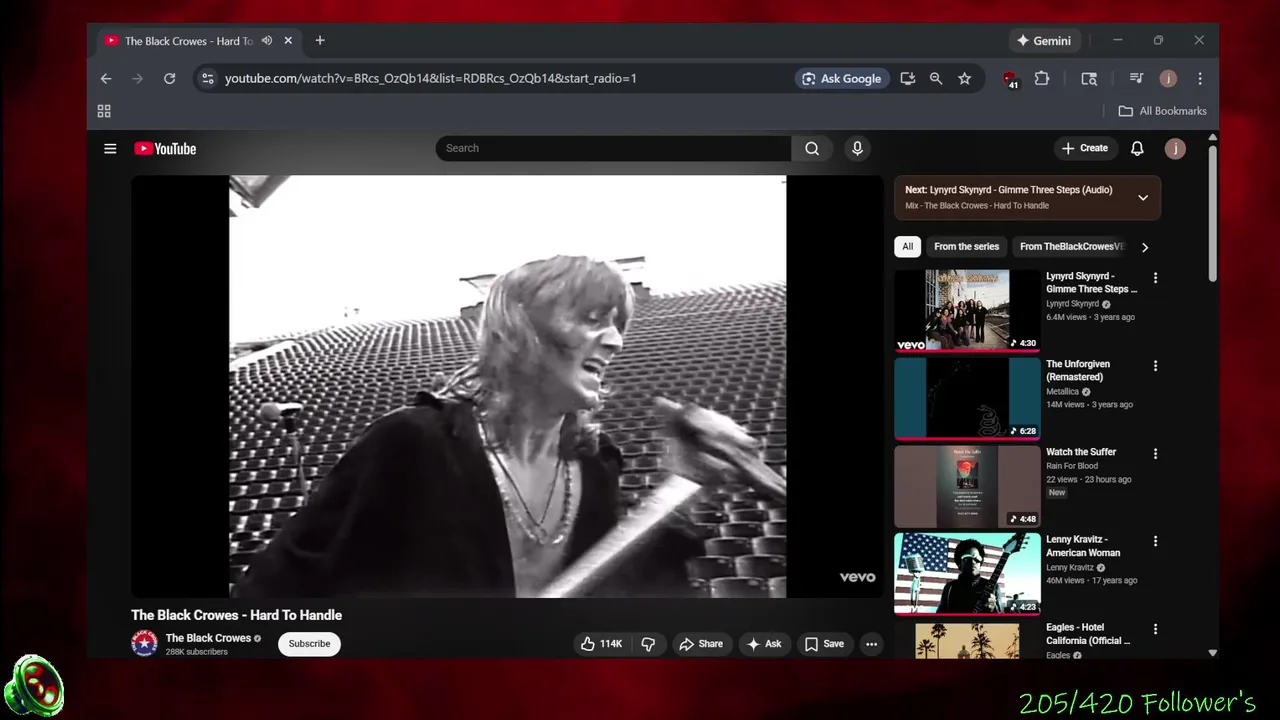Go back in browser history
This screenshot has height=720, width=1280.
106,78
